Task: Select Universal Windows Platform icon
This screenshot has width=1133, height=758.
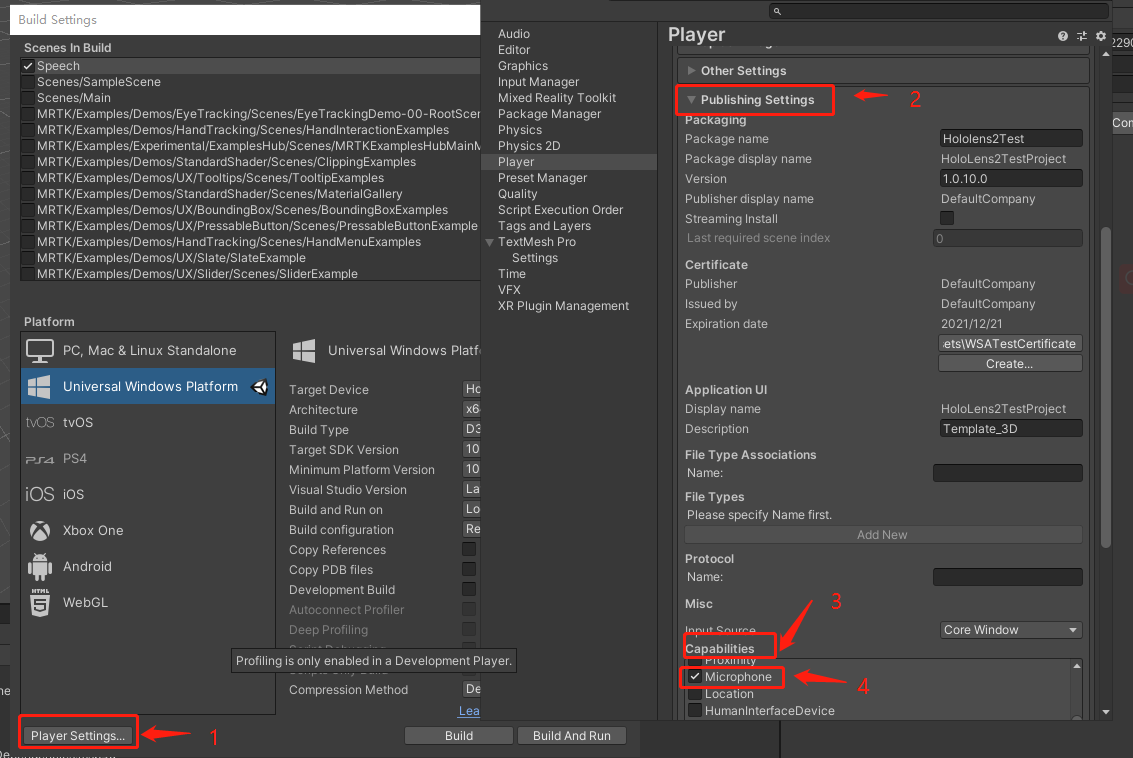Action: (x=39, y=387)
